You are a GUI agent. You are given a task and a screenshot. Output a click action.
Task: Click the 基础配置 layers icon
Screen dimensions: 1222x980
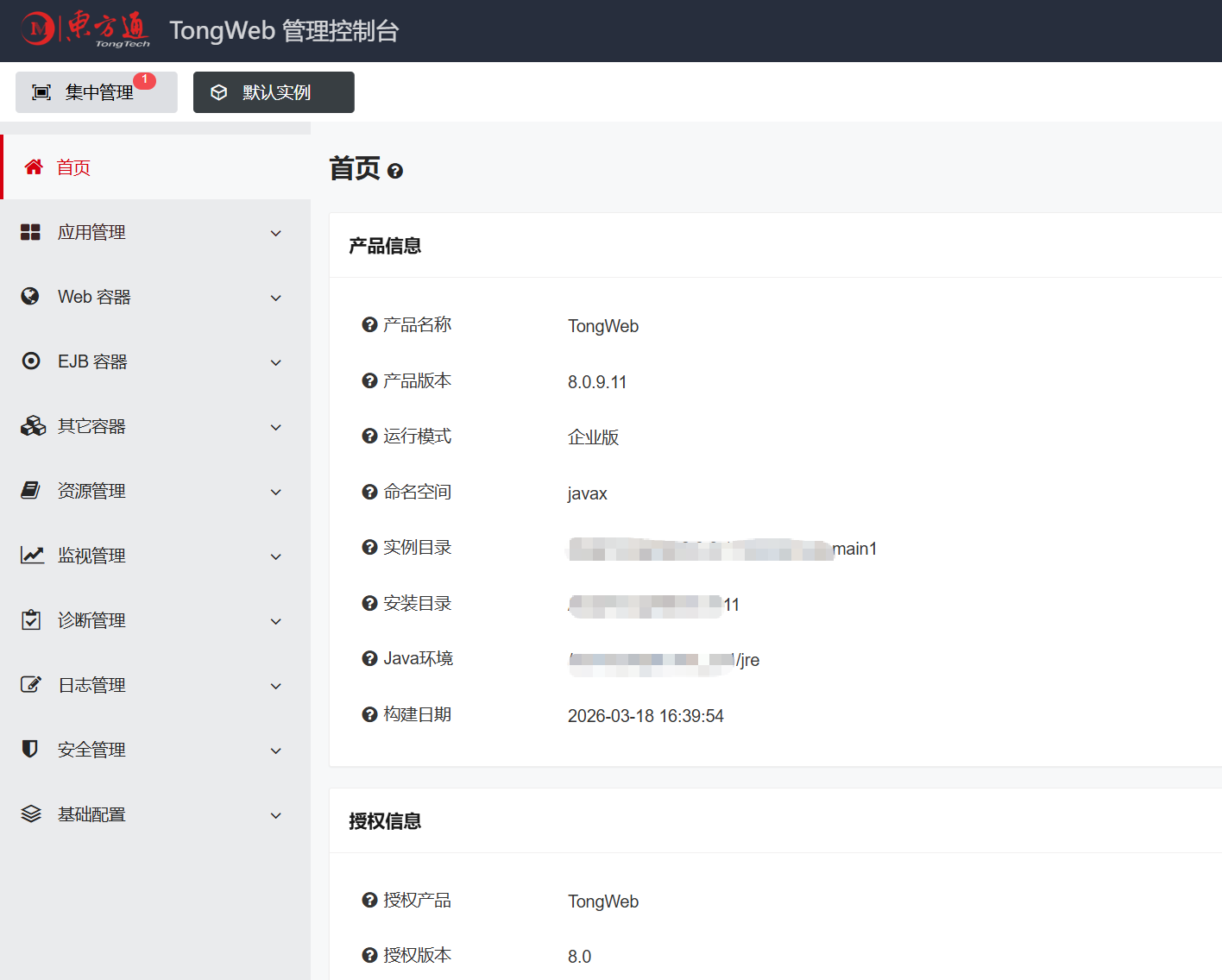(x=31, y=814)
